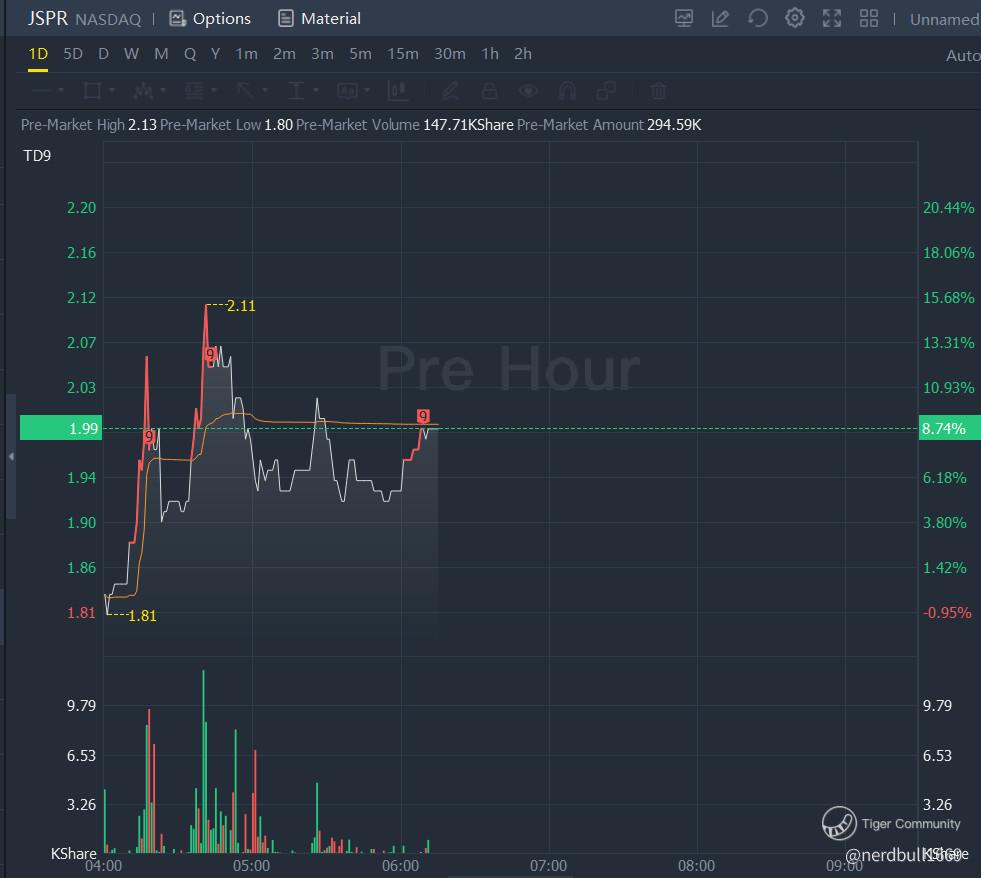Click the trash delete drawings icon
Viewport: 981px width, 878px height.
point(658,91)
